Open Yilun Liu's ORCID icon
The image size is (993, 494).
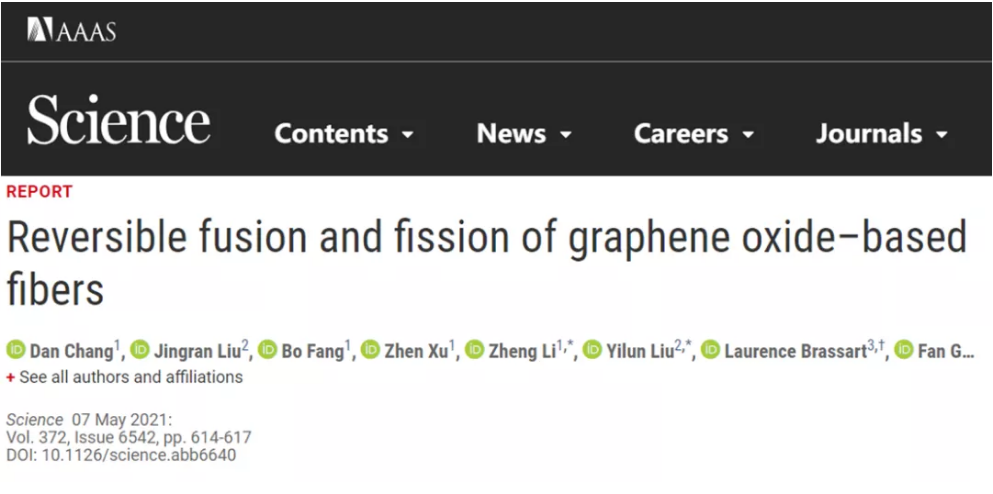[593, 350]
